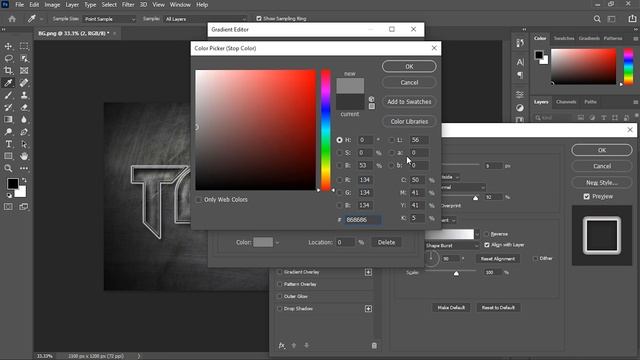
Task: Select the H hue radio button
Action: pos(340,140)
